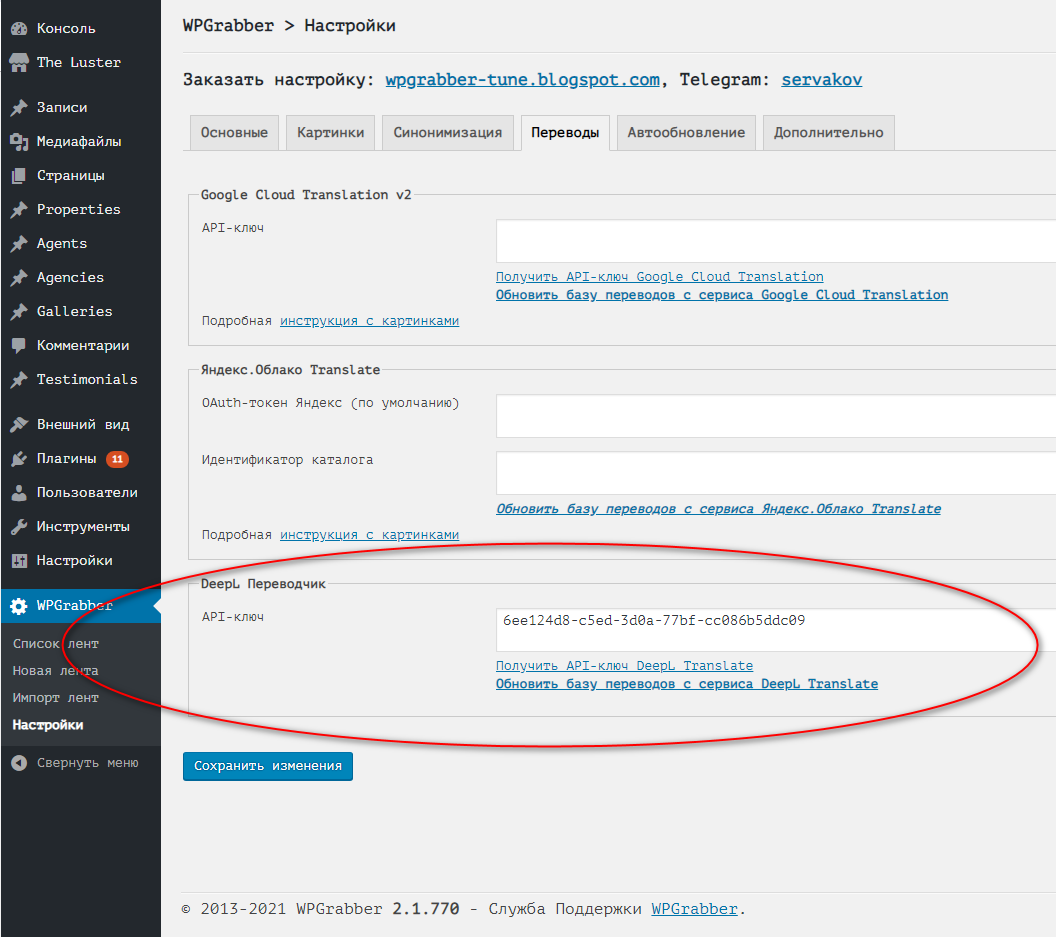Viewport: 1056px width, 937px height.
Task: Click the Записи pin icon
Action: (19, 108)
